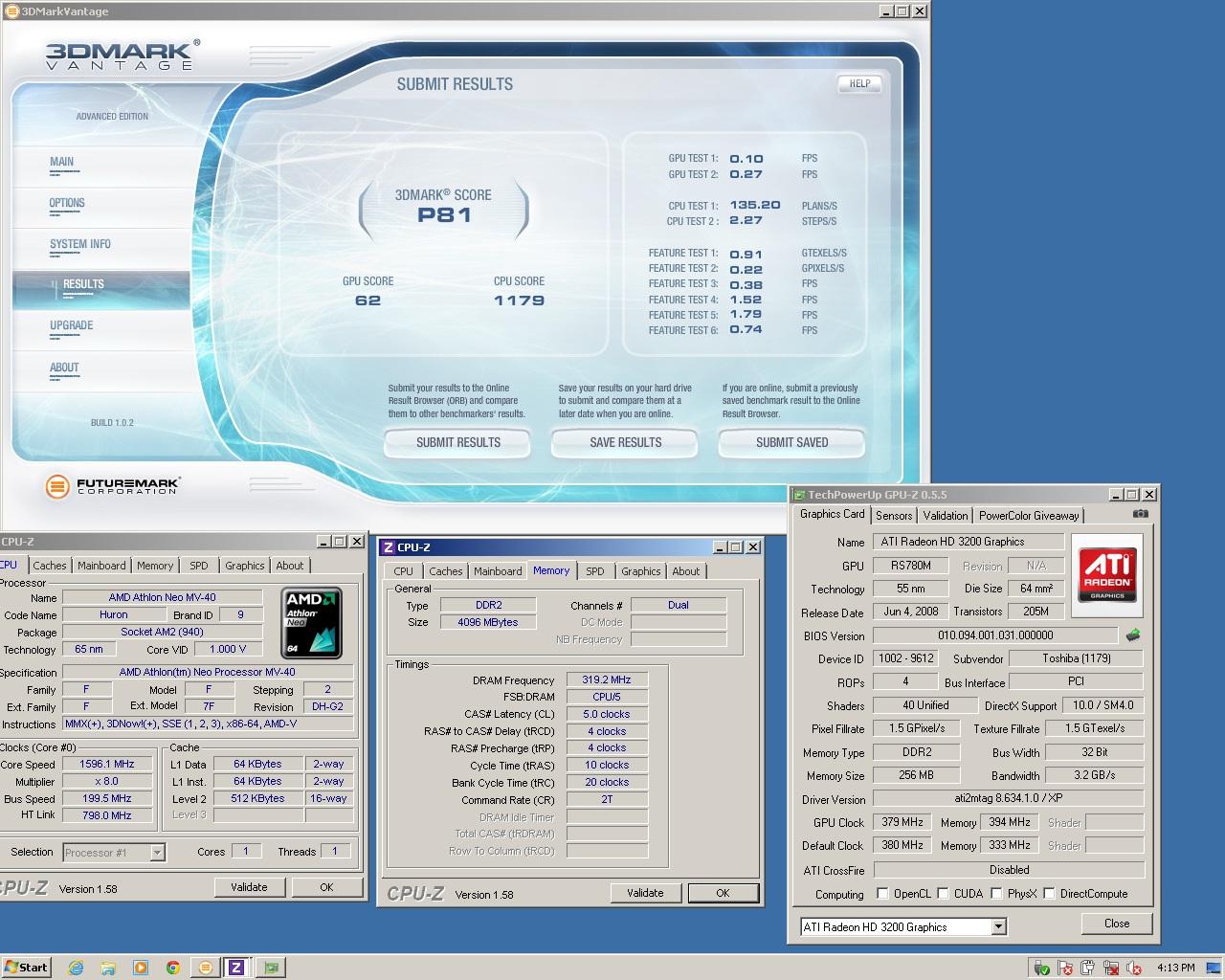This screenshot has width=1225, height=980.
Task: Open ABOUT in 3DMark sidebar
Action: 64,367
